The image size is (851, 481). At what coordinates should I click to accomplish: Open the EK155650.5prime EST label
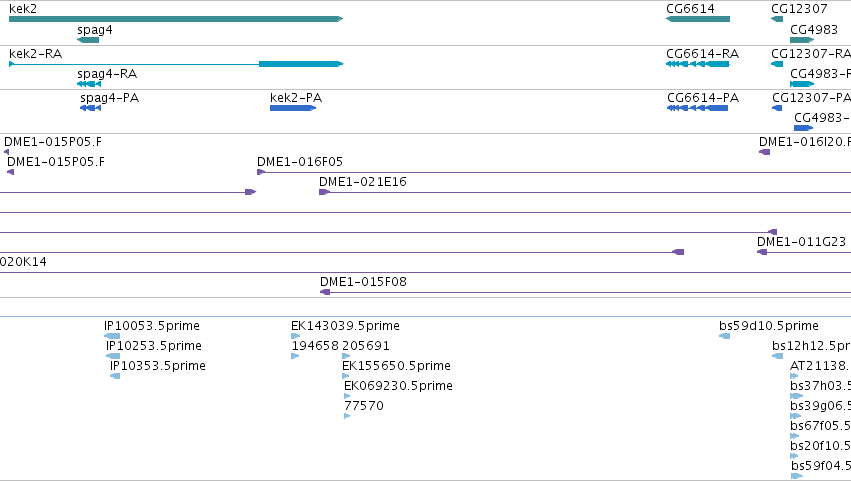[396, 366]
